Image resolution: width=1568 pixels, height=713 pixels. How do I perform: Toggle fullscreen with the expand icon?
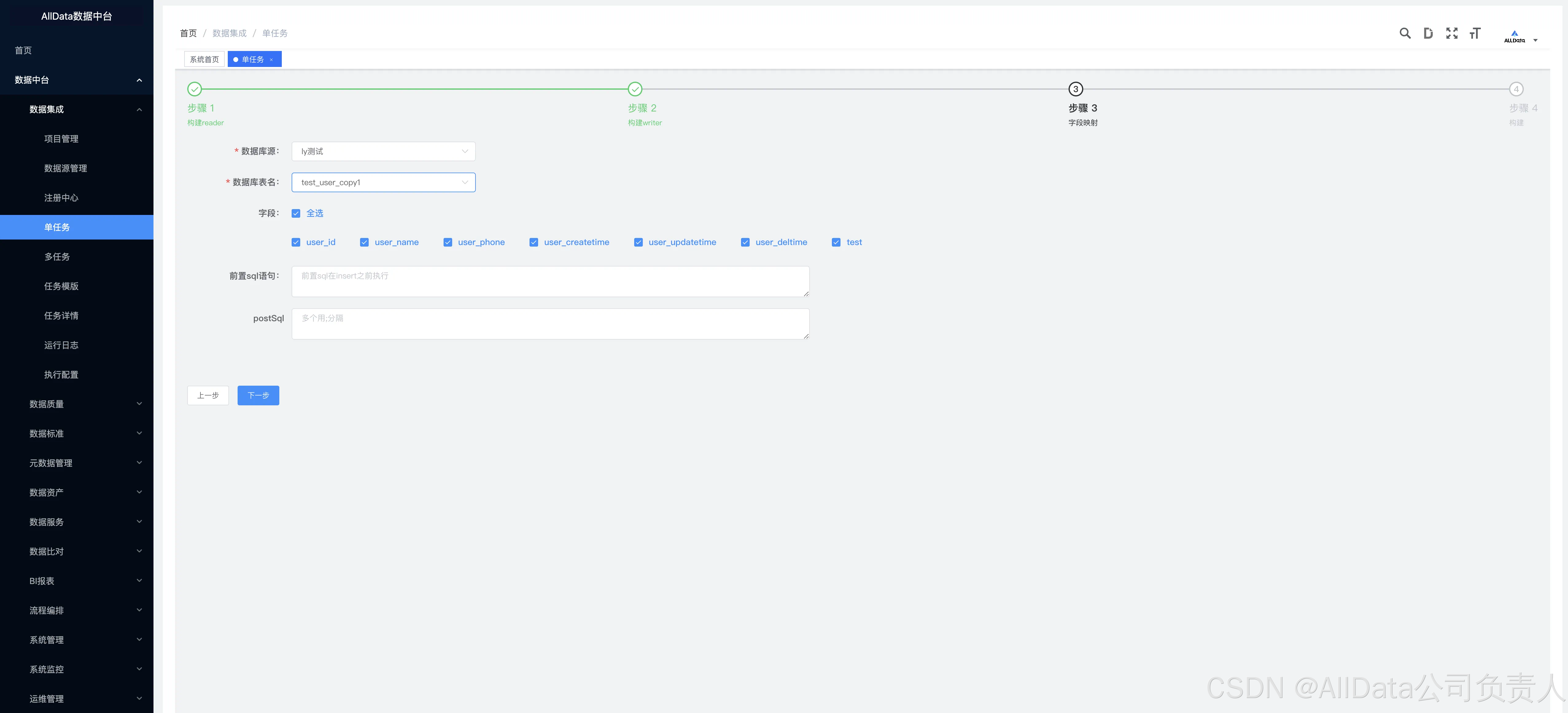tap(1452, 33)
